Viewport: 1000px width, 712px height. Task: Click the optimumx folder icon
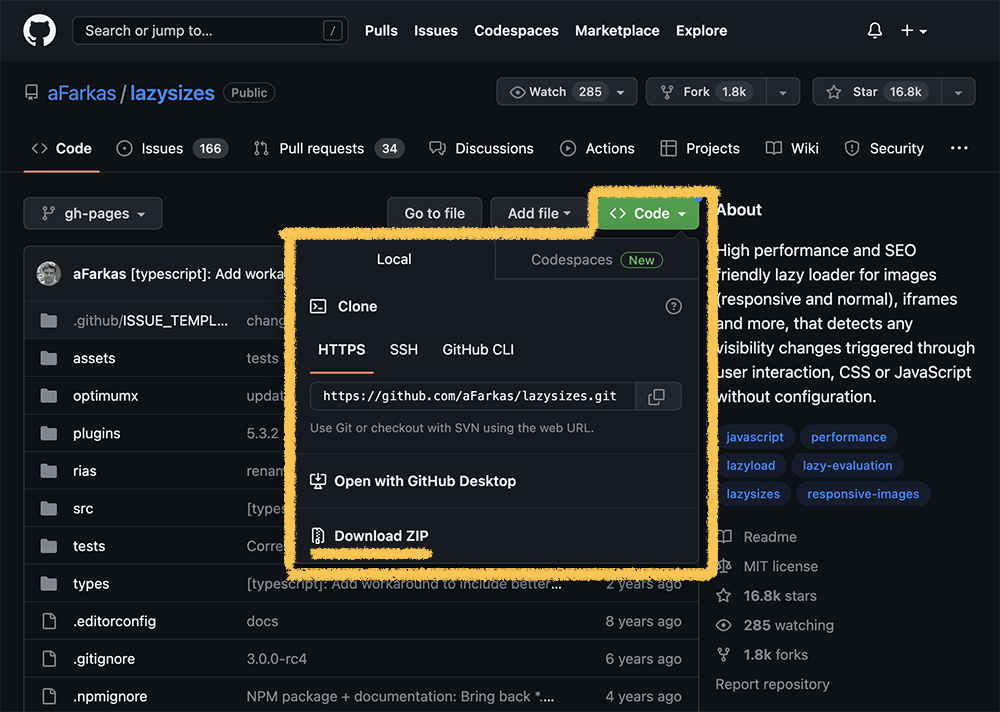48,396
